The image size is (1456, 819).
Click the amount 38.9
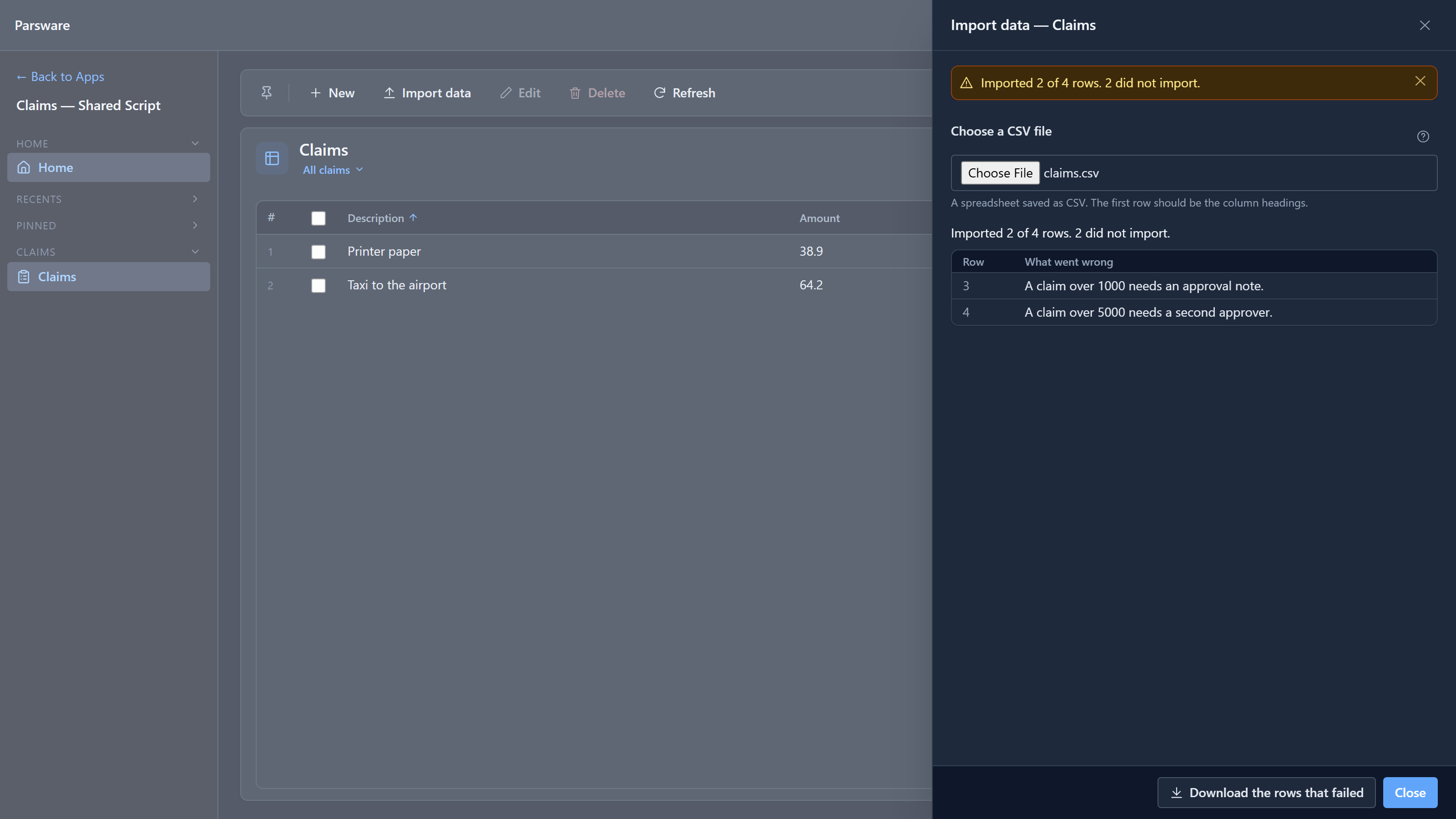click(x=811, y=252)
